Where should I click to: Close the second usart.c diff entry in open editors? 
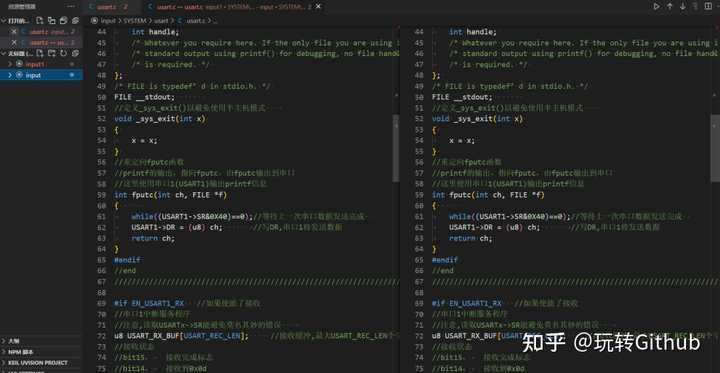[x=14, y=43]
